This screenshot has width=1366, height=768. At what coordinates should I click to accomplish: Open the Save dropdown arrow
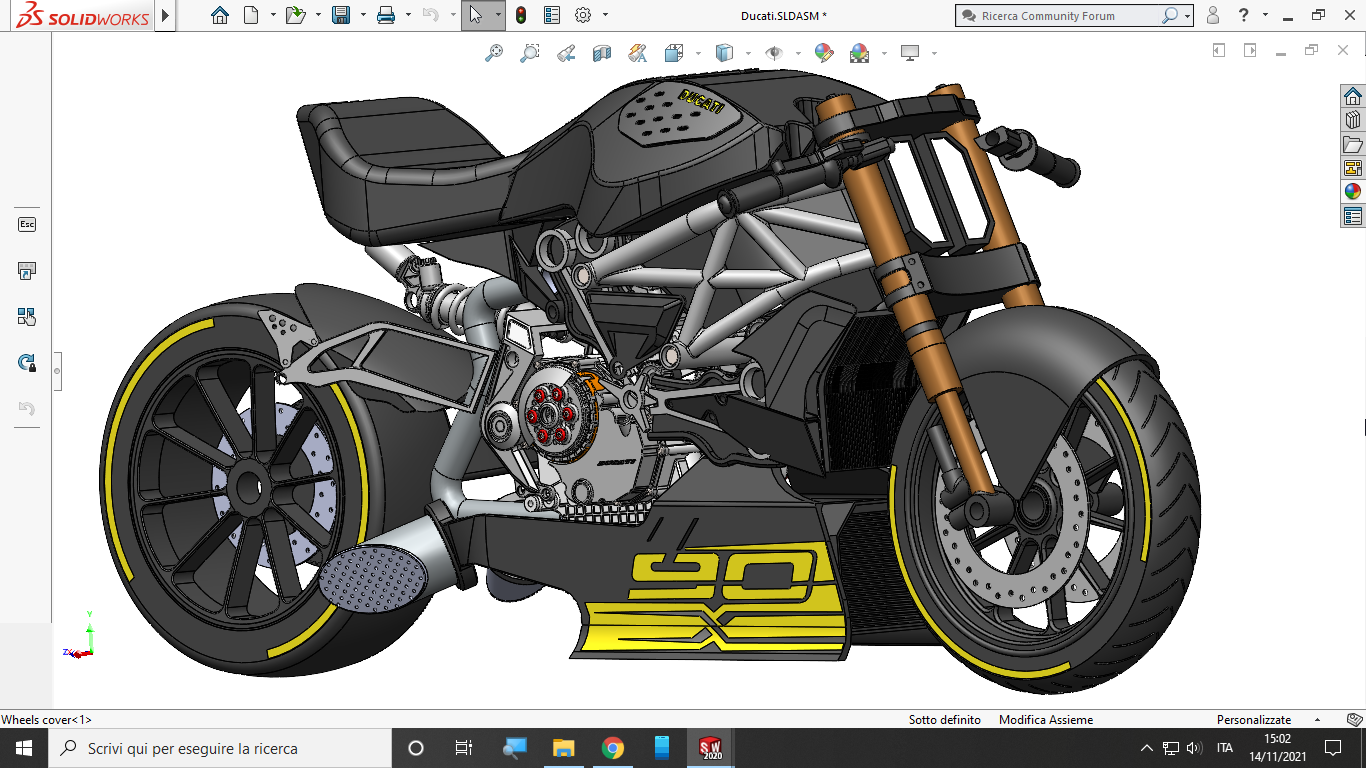point(363,15)
